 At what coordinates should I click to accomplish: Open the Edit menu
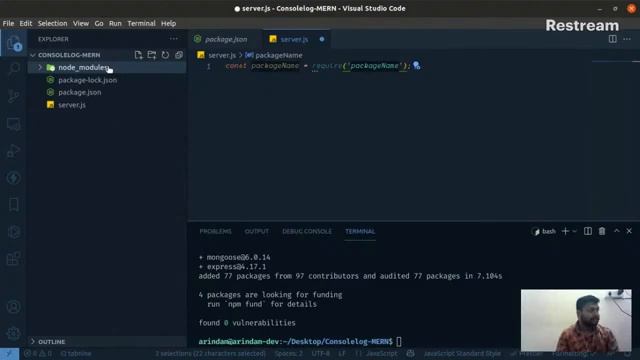pos(26,23)
